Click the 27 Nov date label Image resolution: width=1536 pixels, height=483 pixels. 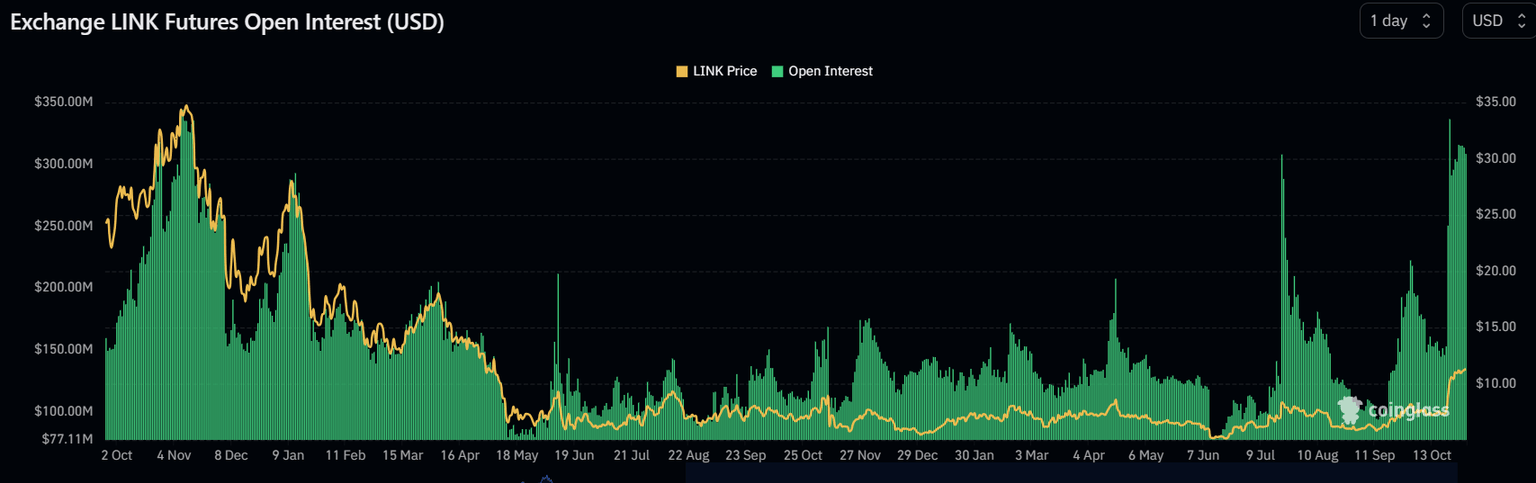(x=860, y=455)
